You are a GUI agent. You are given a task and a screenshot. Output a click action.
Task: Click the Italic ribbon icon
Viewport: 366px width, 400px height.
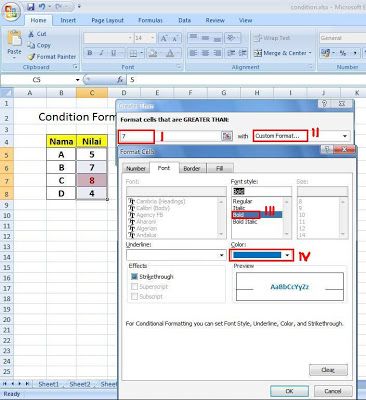point(102,53)
